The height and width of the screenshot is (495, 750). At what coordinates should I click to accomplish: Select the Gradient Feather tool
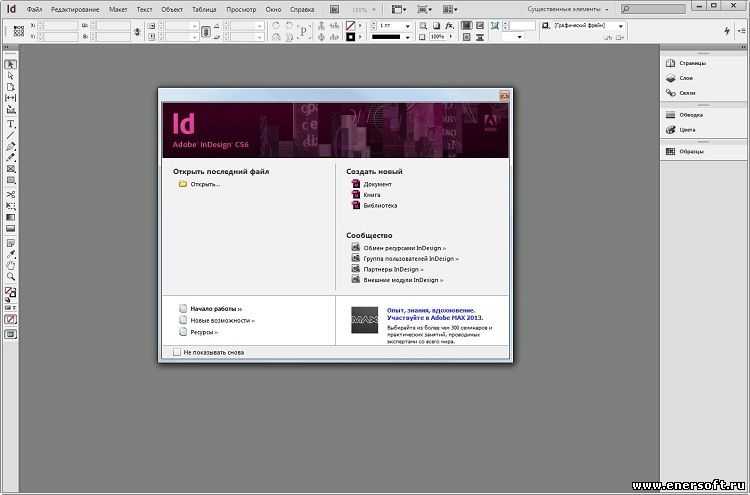(10, 229)
